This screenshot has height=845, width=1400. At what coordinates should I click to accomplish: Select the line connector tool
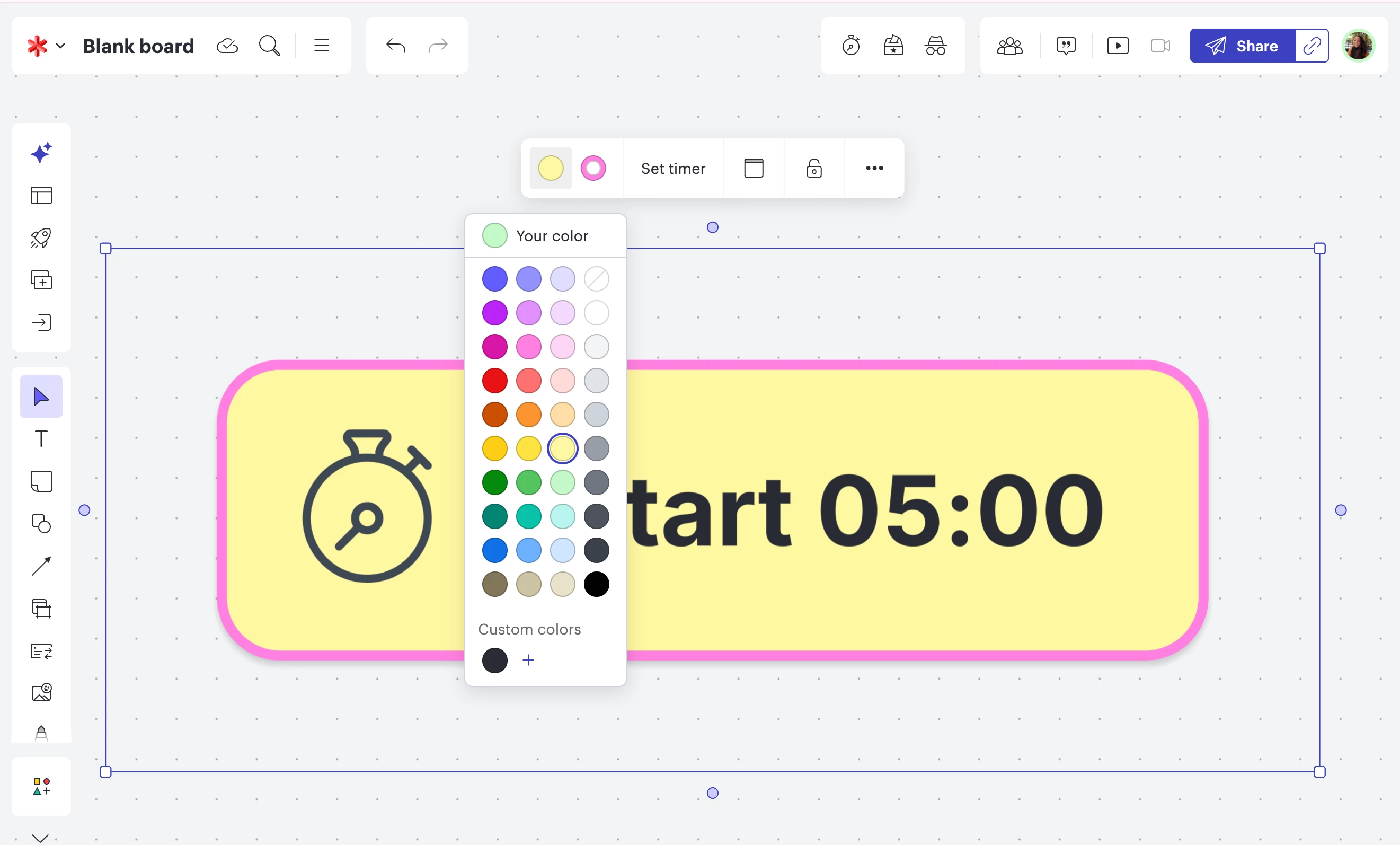click(41, 566)
